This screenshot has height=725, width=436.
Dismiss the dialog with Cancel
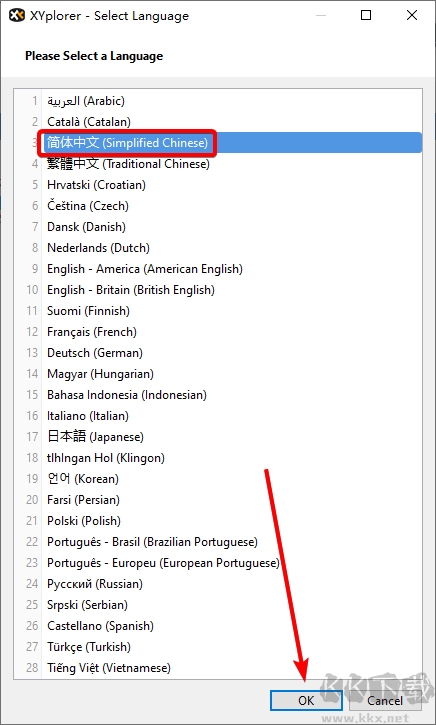[385, 700]
